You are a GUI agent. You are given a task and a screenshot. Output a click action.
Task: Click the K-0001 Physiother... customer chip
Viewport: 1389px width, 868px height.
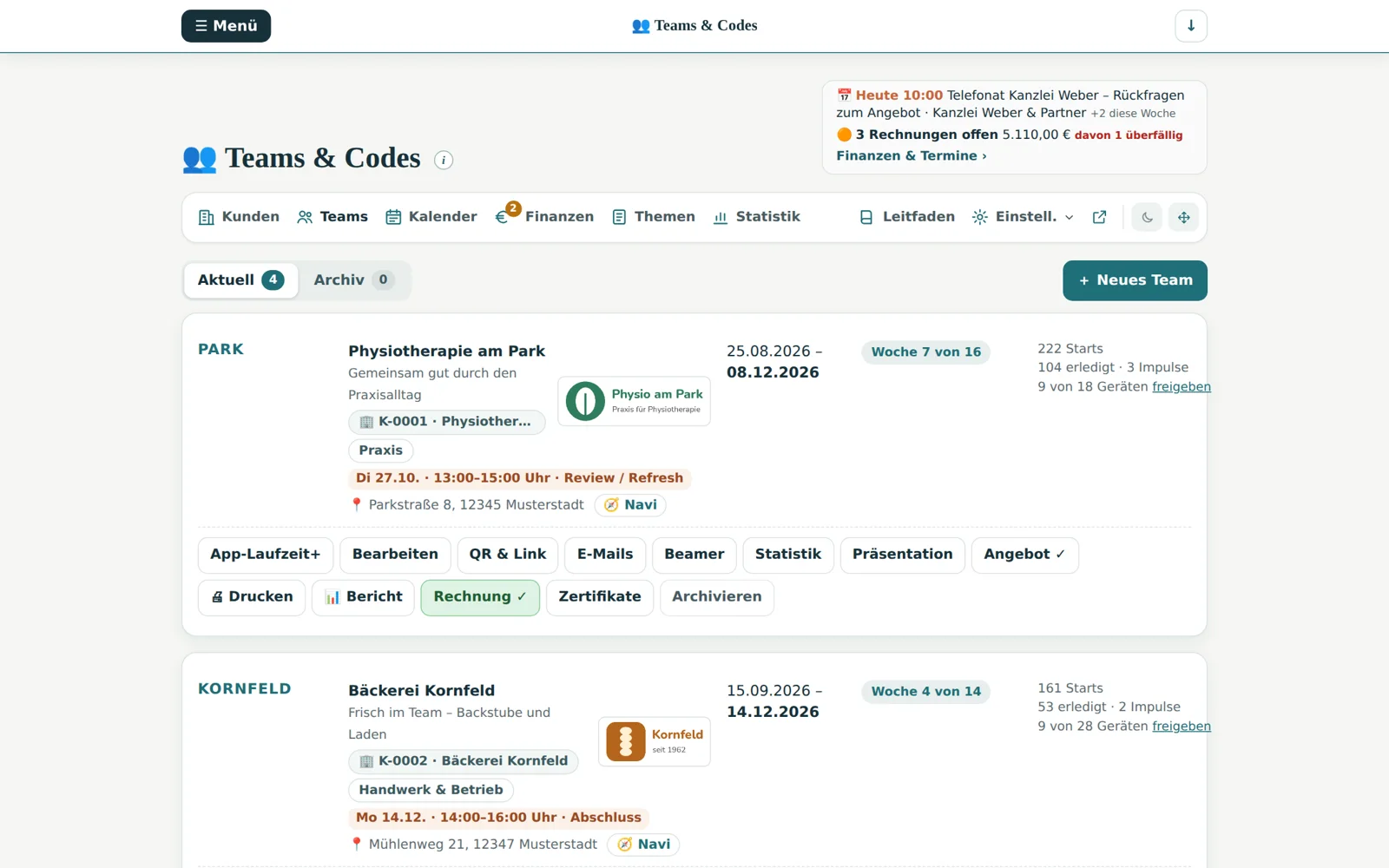[447, 422]
